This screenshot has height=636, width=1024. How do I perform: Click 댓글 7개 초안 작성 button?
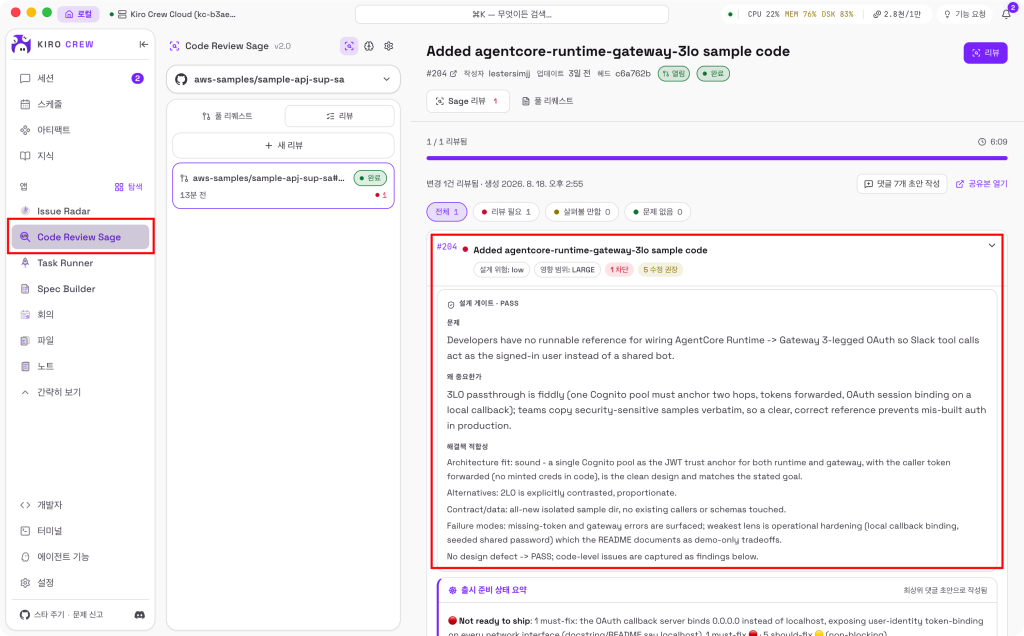[902, 184]
